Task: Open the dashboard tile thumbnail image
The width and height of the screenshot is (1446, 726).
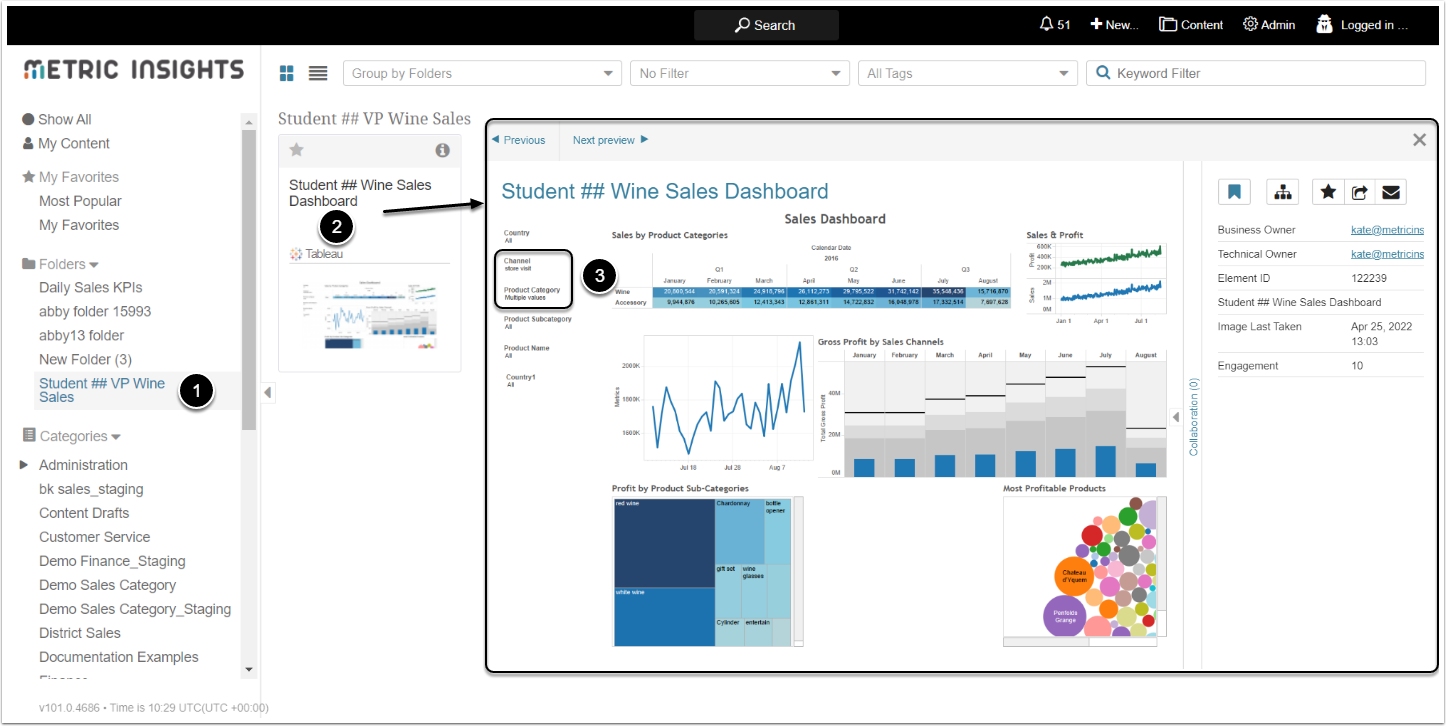Action: click(x=370, y=315)
